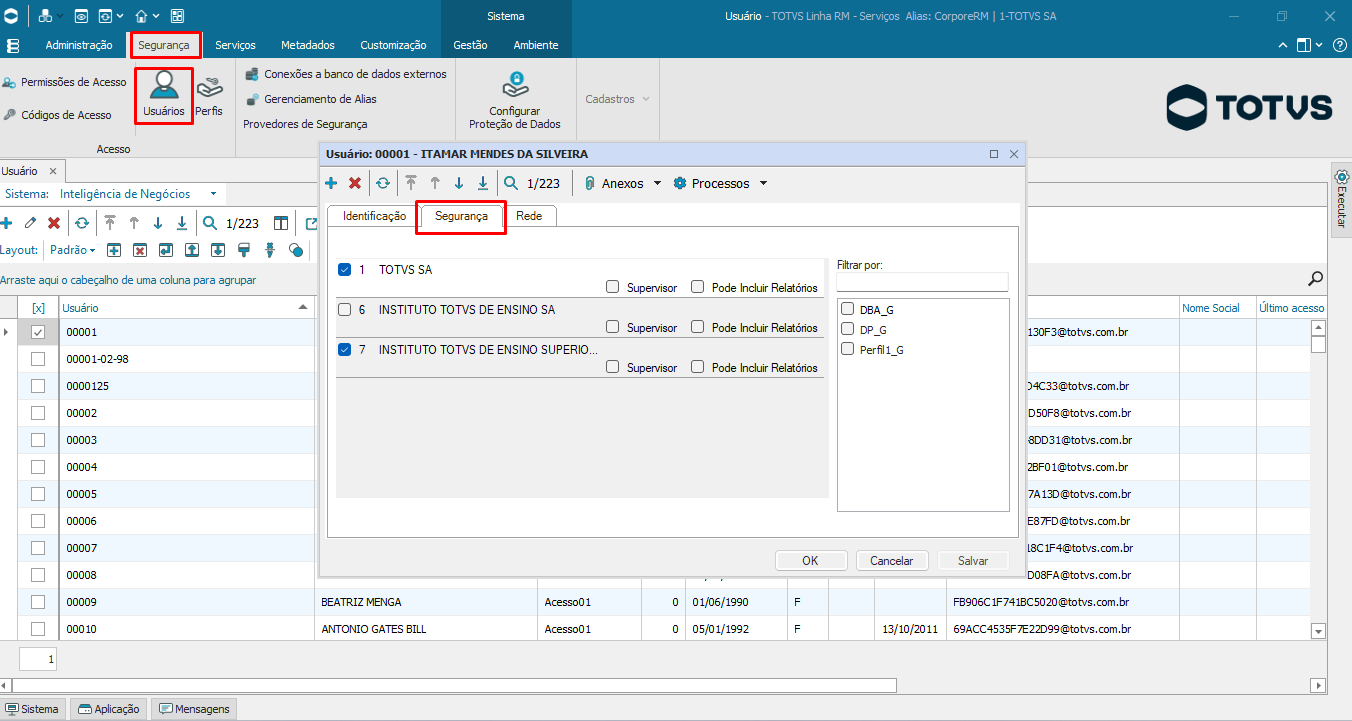Go to next record in the dialog

point(459,183)
